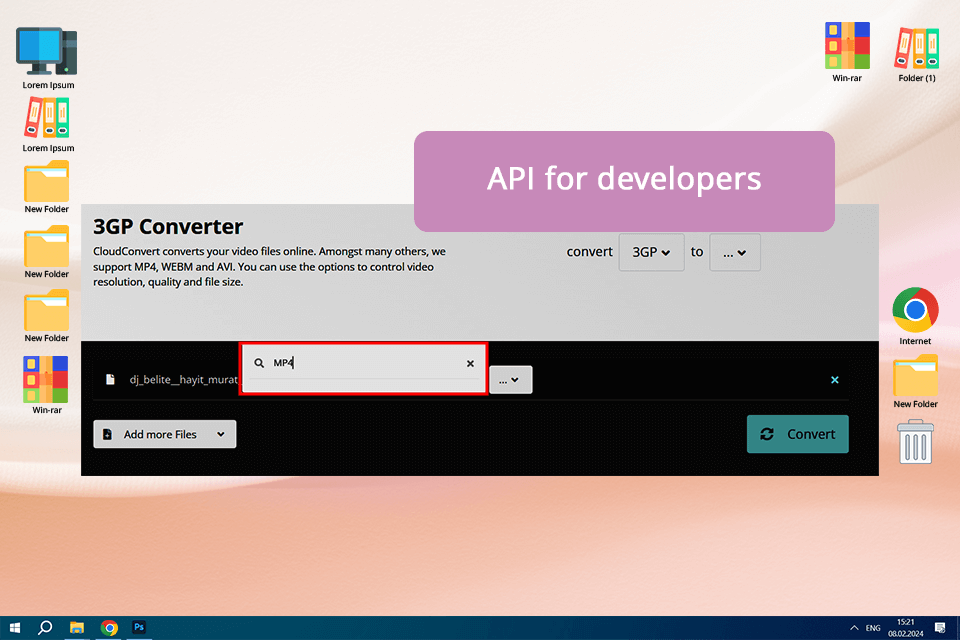This screenshot has height=640, width=960.
Task: Start conversion with the Convert button
Action: click(x=798, y=434)
